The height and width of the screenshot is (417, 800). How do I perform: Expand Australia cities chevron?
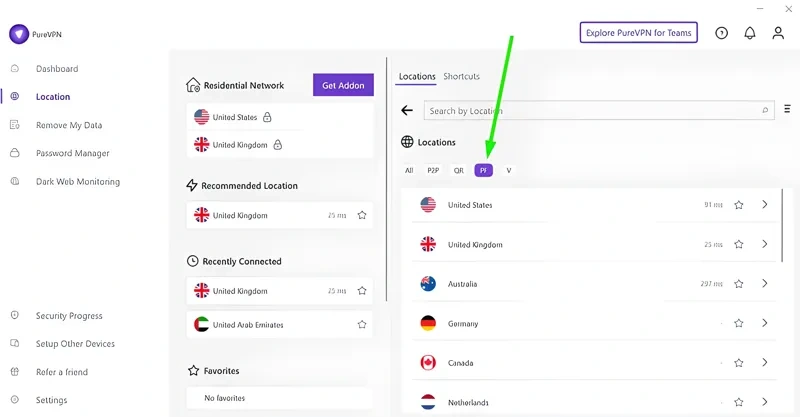tap(765, 283)
